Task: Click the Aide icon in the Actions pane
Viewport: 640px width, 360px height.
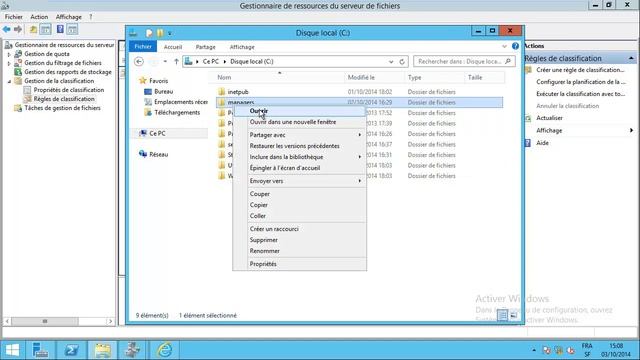Action: 528,143
